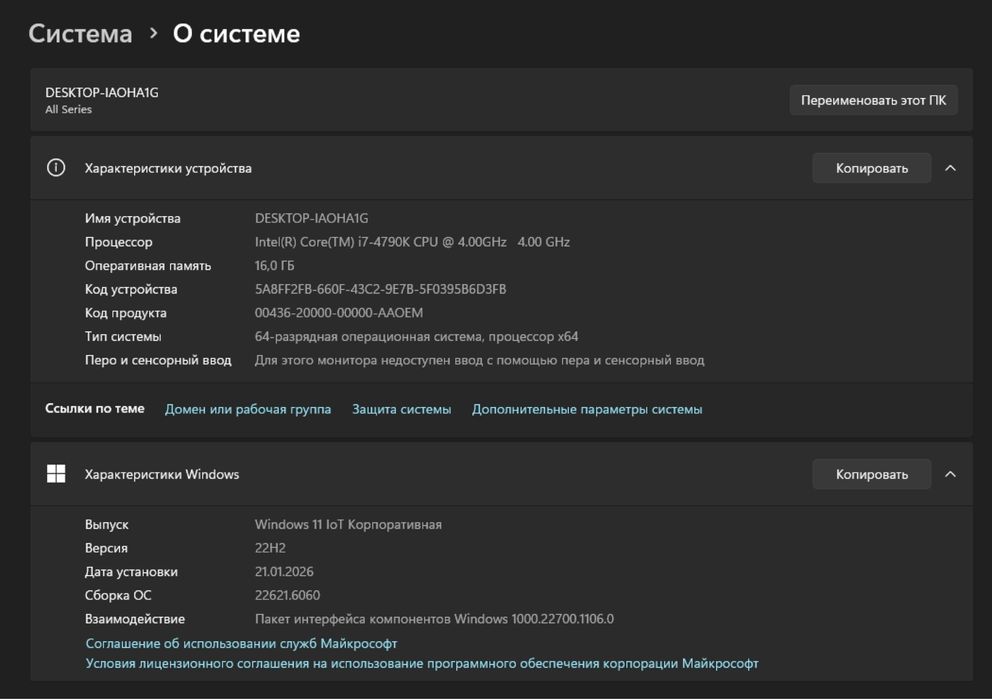Click the breadcrumb arrow after Система
This screenshot has width=992, height=699.
click(x=153, y=33)
